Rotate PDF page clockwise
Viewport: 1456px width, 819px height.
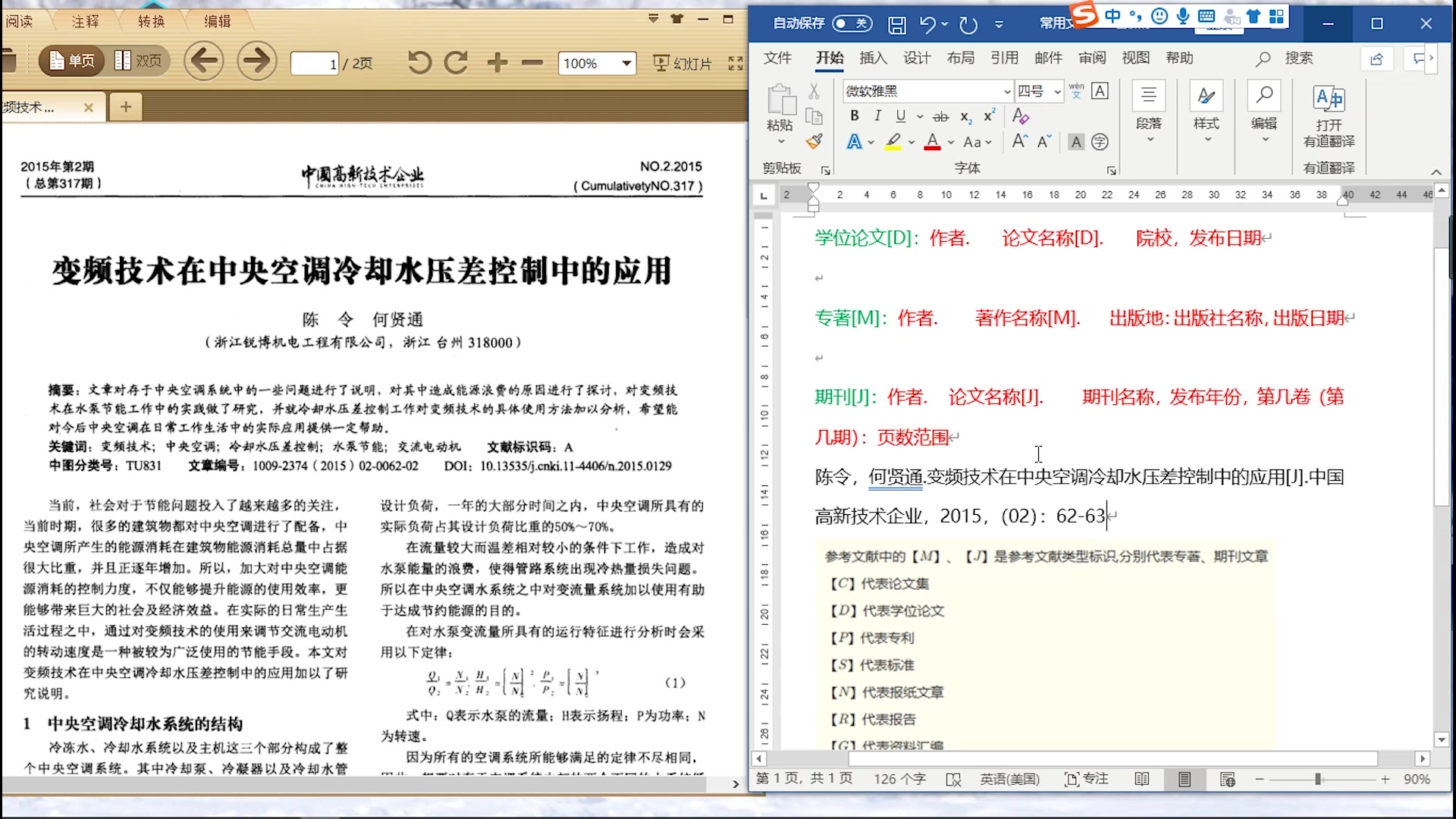(456, 62)
